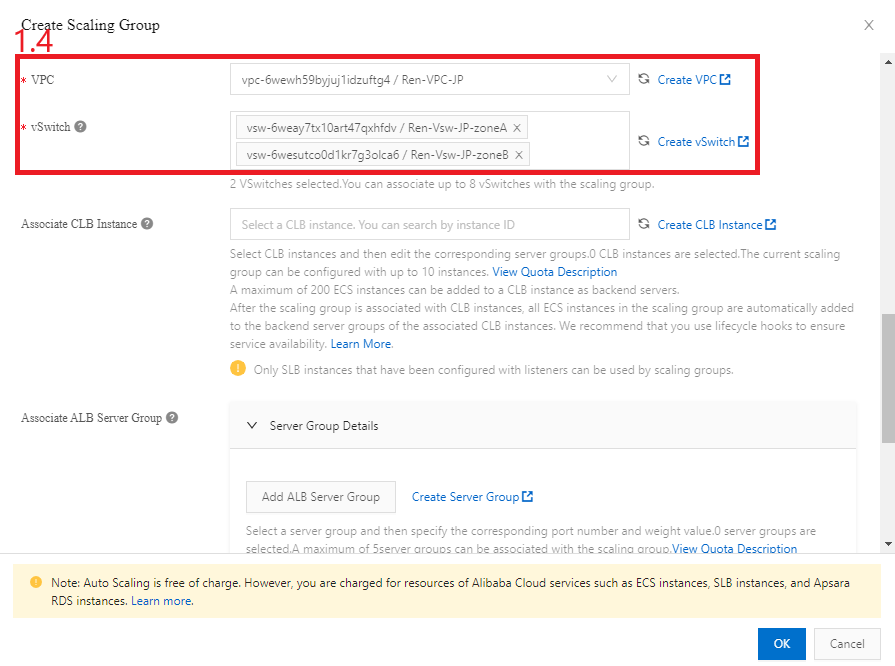
Task: Collapse the Server Group Details section
Action: pos(253,425)
